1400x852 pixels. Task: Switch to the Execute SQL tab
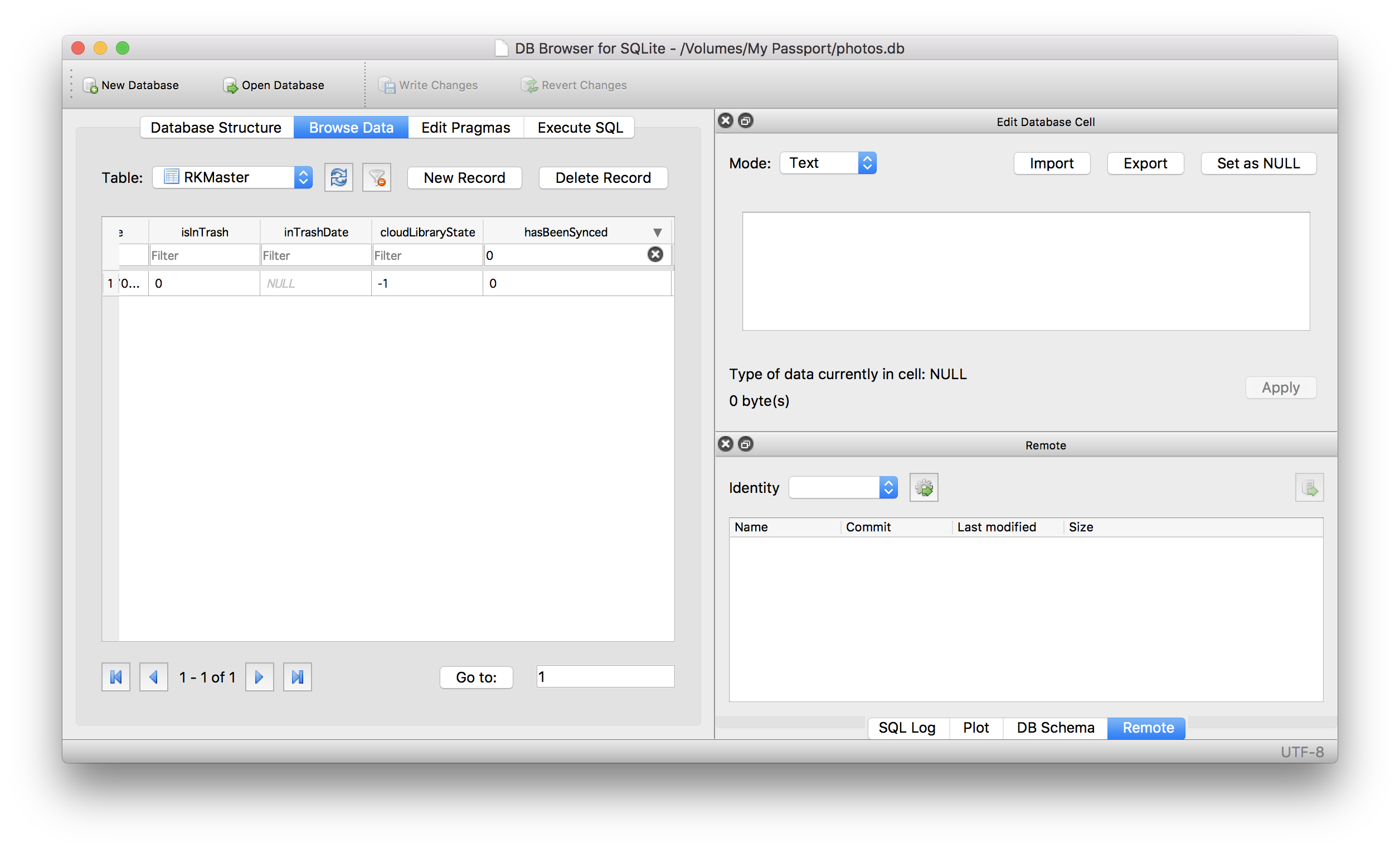pyautogui.click(x=580, y=127)
